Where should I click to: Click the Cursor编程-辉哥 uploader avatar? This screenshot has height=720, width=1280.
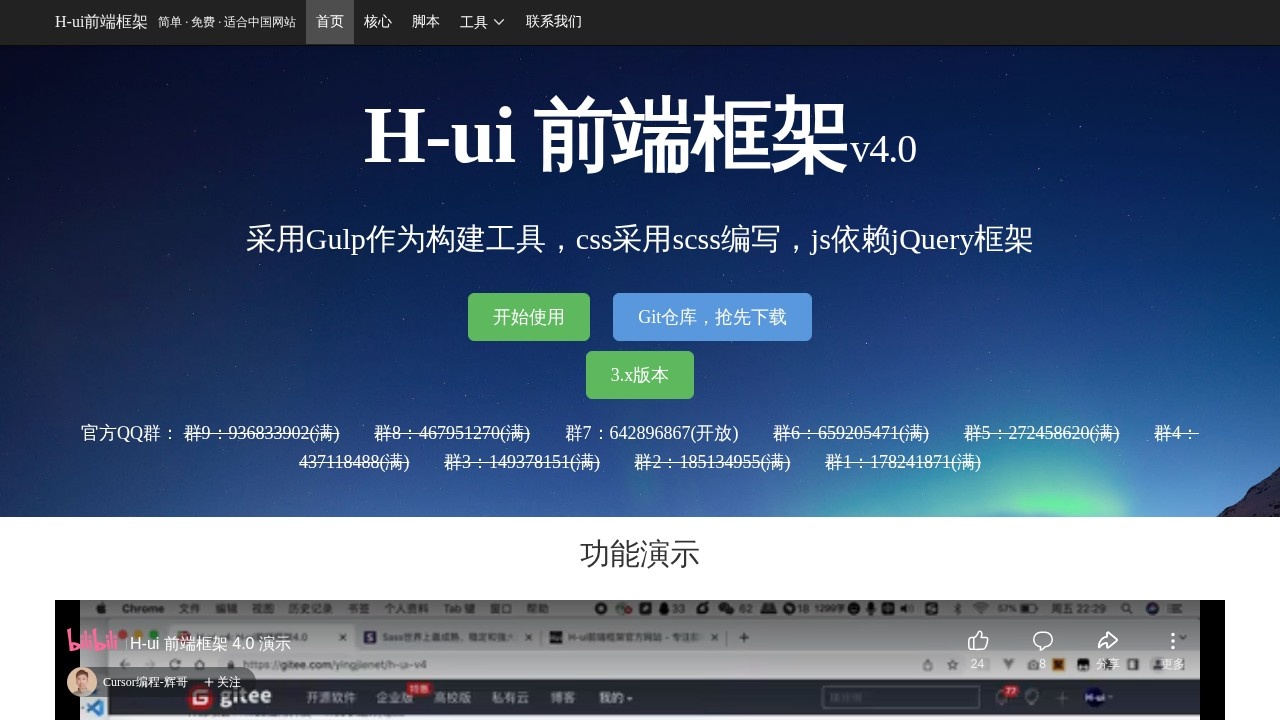80,681
